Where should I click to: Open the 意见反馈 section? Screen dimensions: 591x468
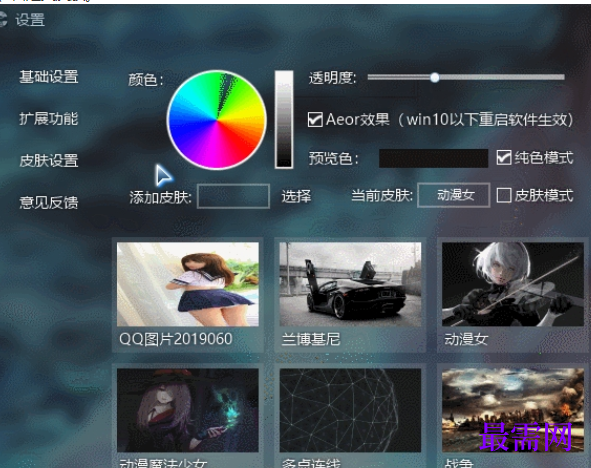click(49, 202)
